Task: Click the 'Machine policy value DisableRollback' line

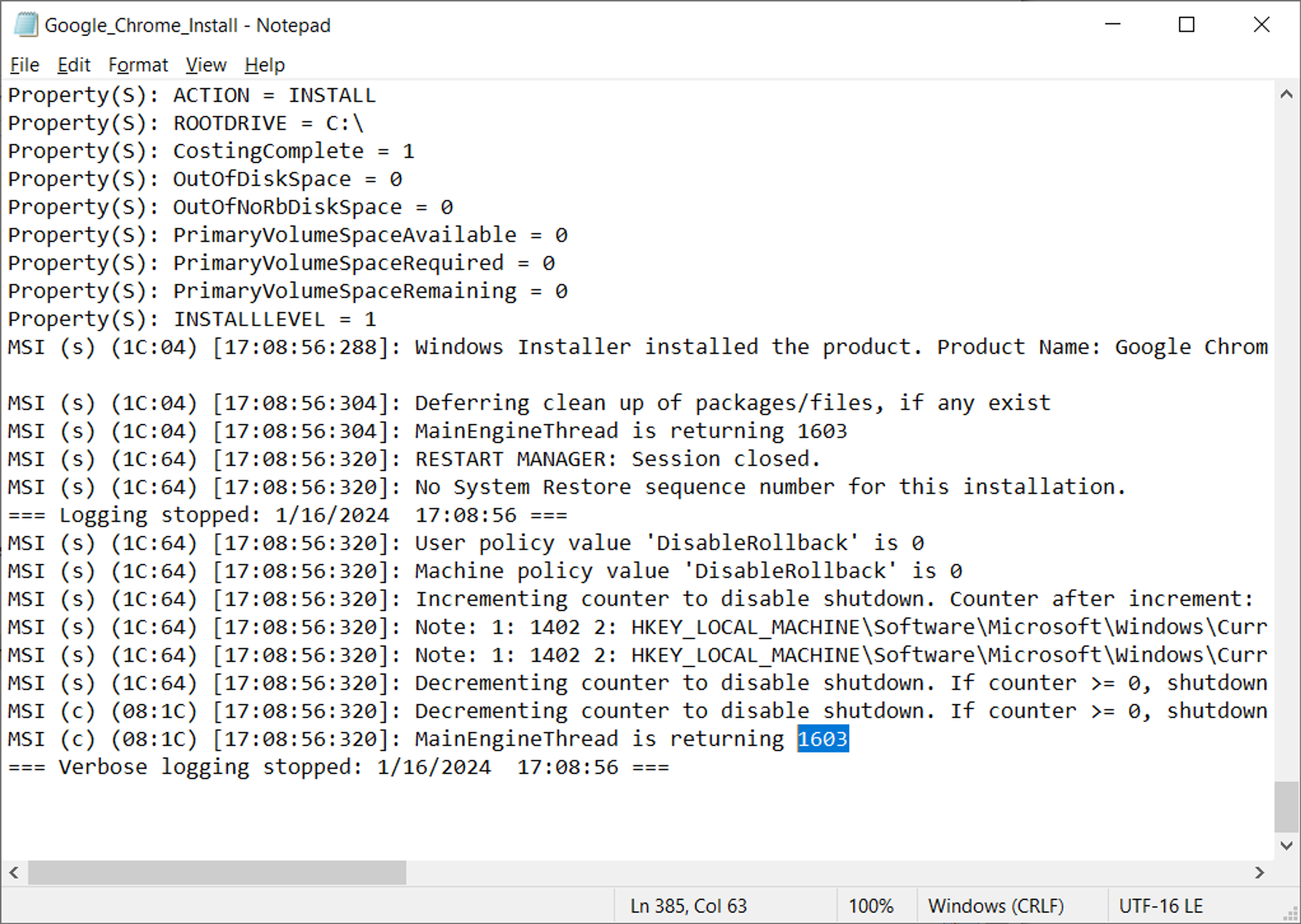Action: pyautogui.click(x=485, y=571)
